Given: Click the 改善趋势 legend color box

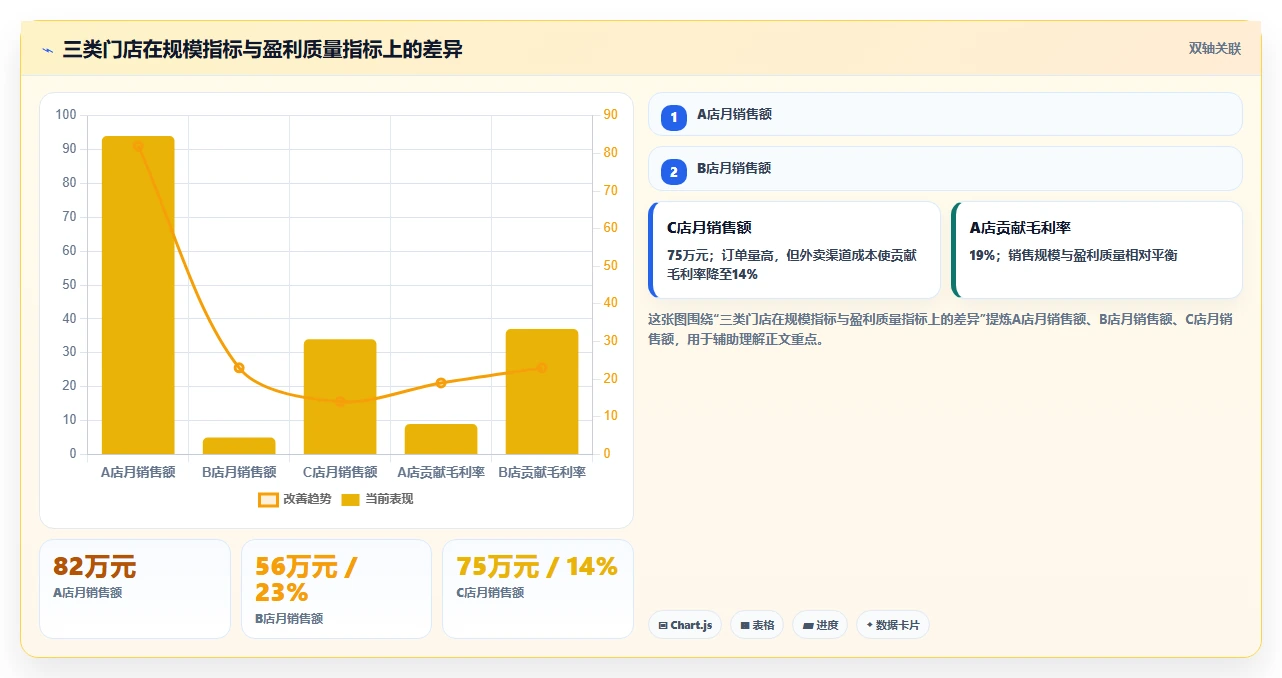Looking at the screenshot, I should [268, 500].
